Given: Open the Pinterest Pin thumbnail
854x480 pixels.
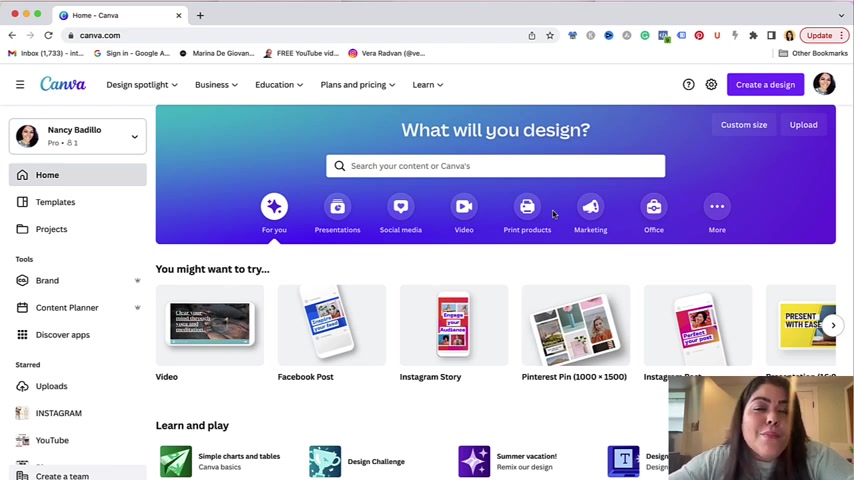Looking at the screenshot, I should (x=576, y=325).
